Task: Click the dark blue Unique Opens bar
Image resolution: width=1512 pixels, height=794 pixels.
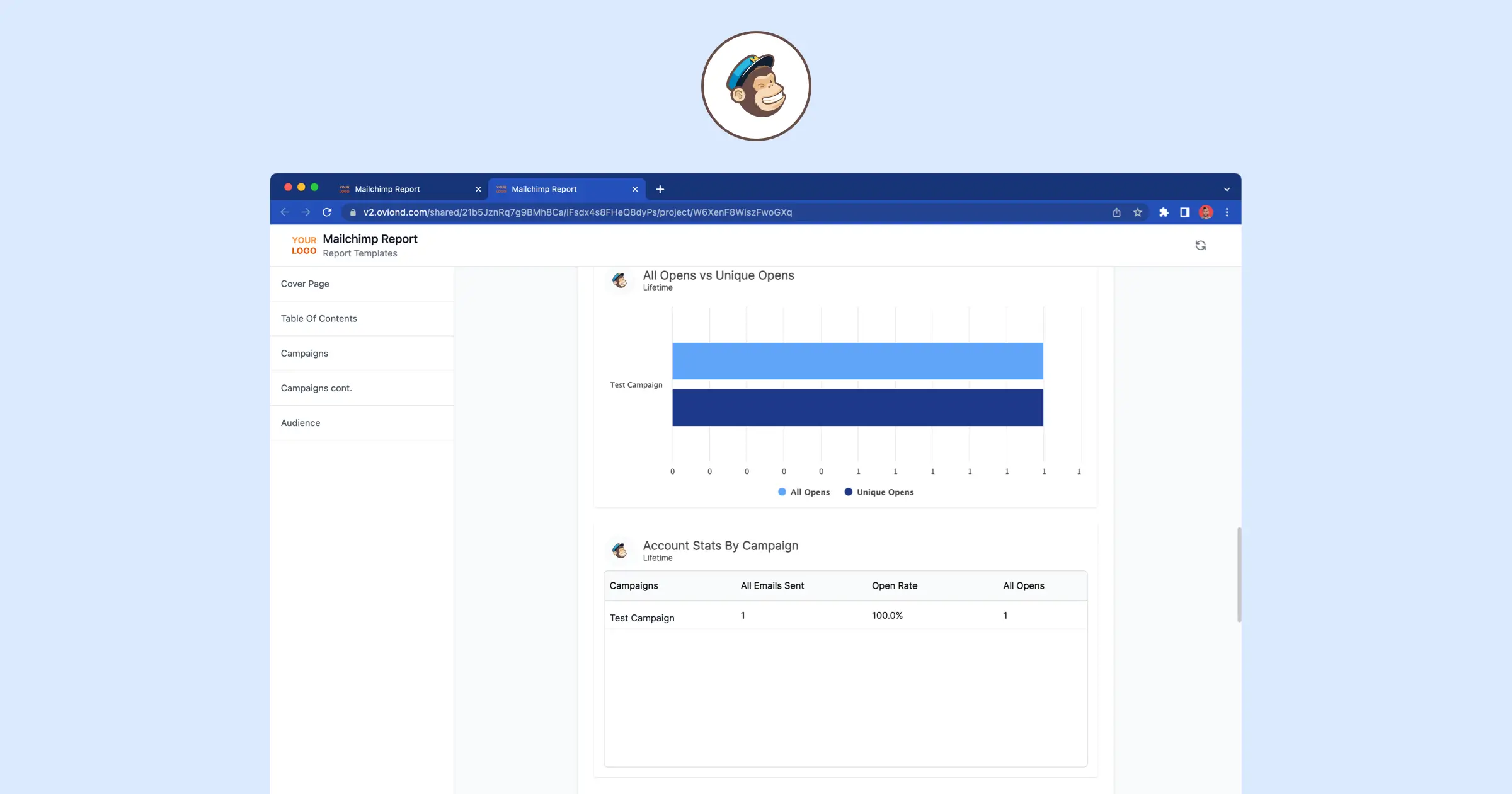Action: (x=857, y=408)
